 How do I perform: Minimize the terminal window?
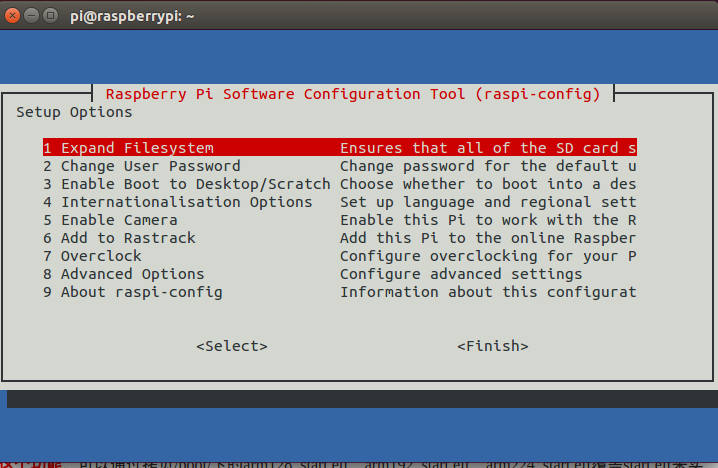tap(32, 16)
